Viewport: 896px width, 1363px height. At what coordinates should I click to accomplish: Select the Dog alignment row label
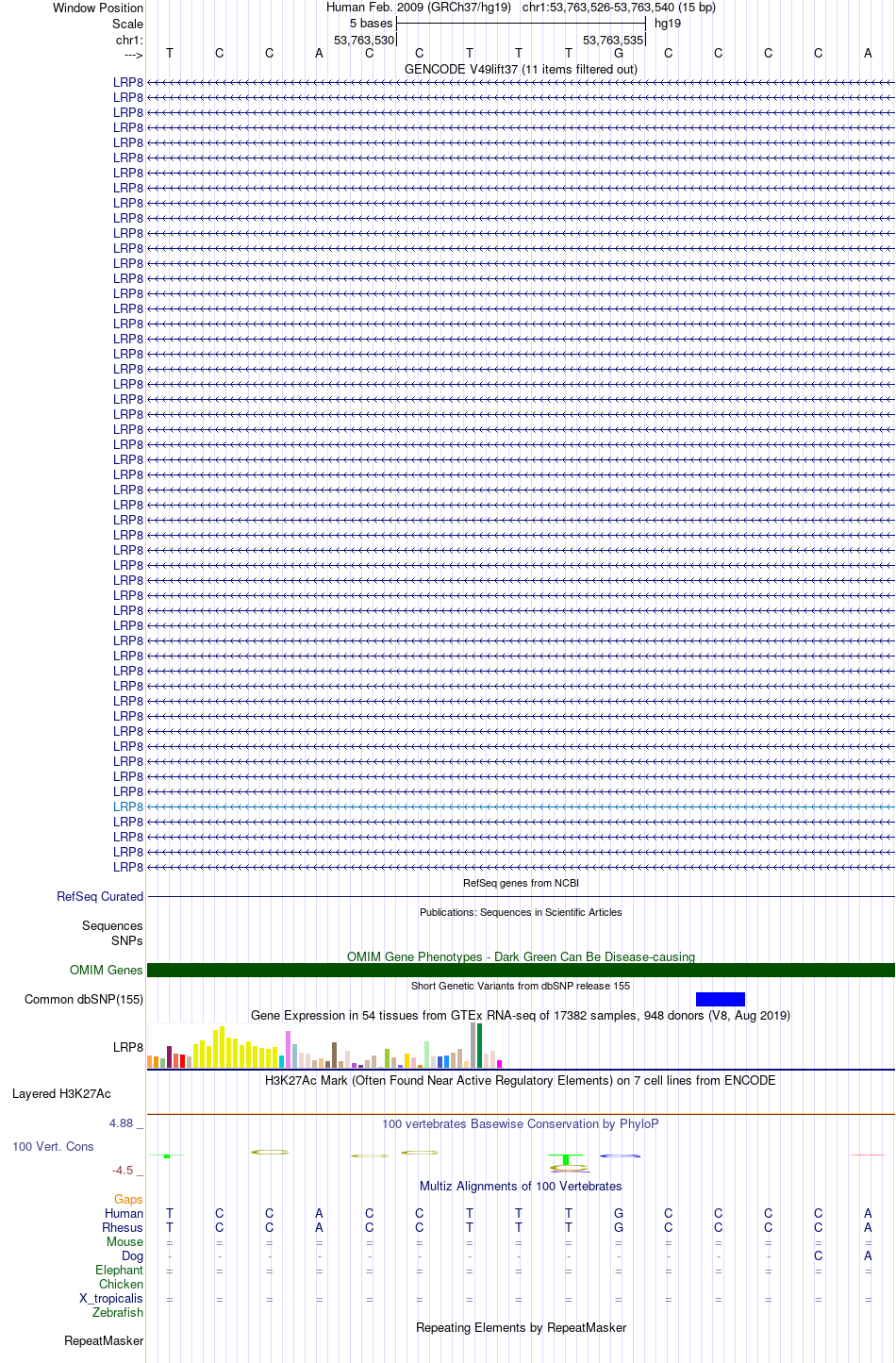click(x=133, y=1255)
